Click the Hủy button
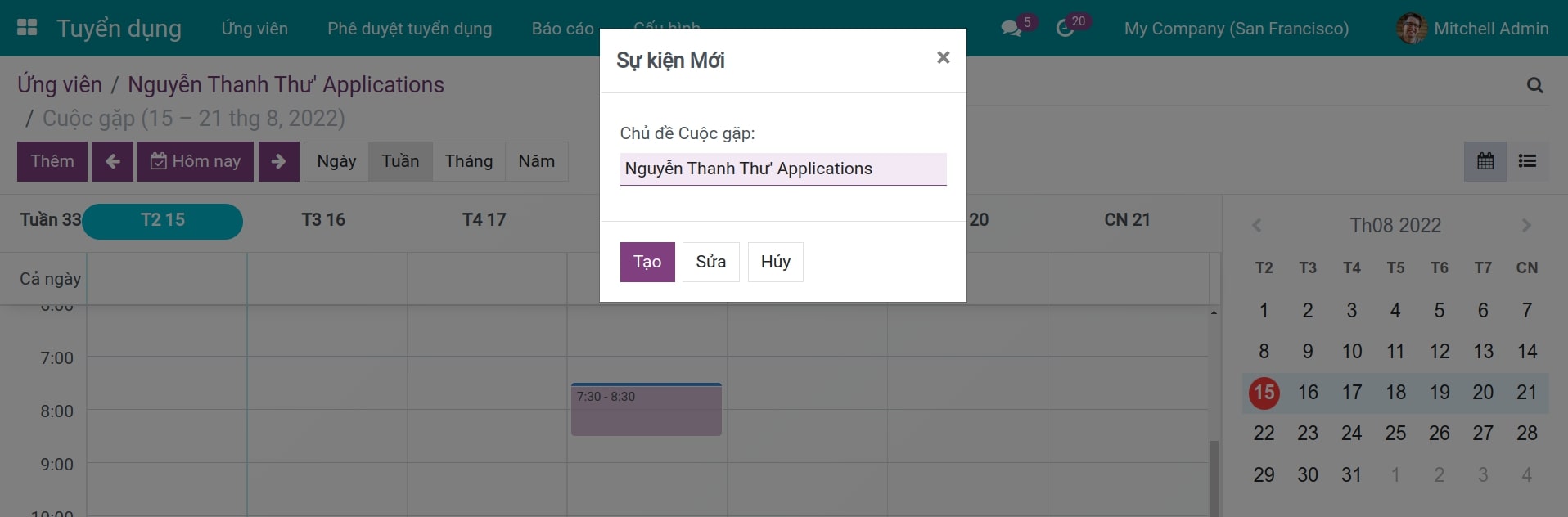The width and height of the screenshot is (1568, 517). pos(775,262)
